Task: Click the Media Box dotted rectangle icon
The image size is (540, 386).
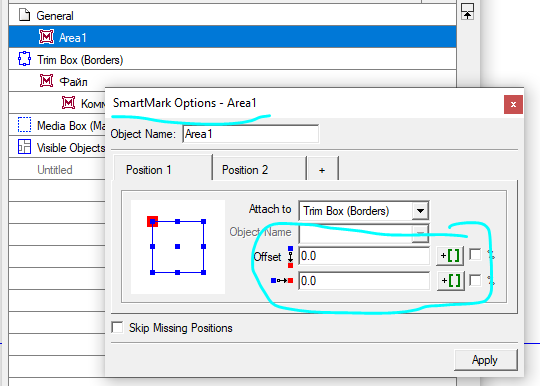Action: click(x=24, y=125)
